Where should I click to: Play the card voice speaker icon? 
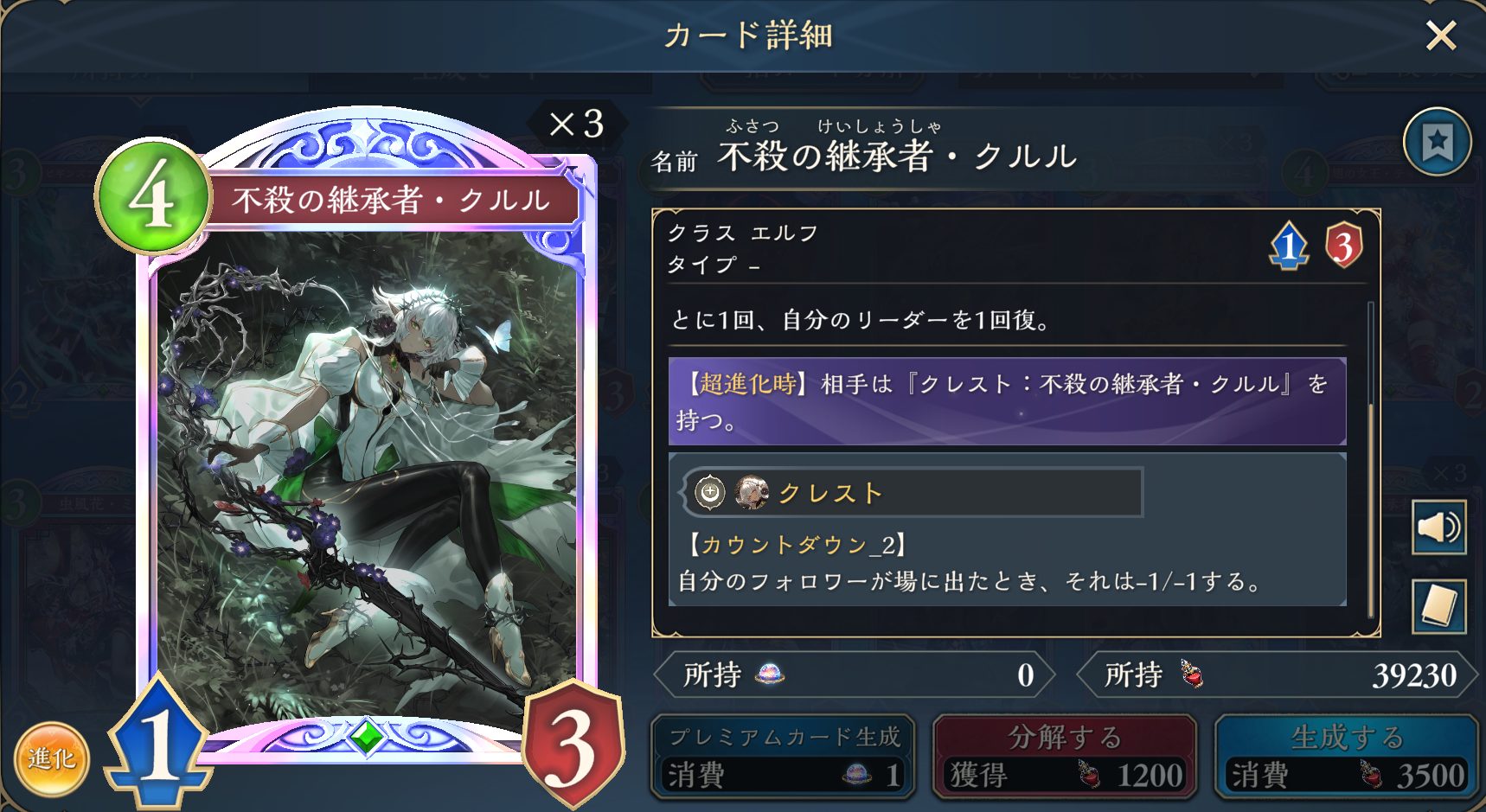point(1438,527)
